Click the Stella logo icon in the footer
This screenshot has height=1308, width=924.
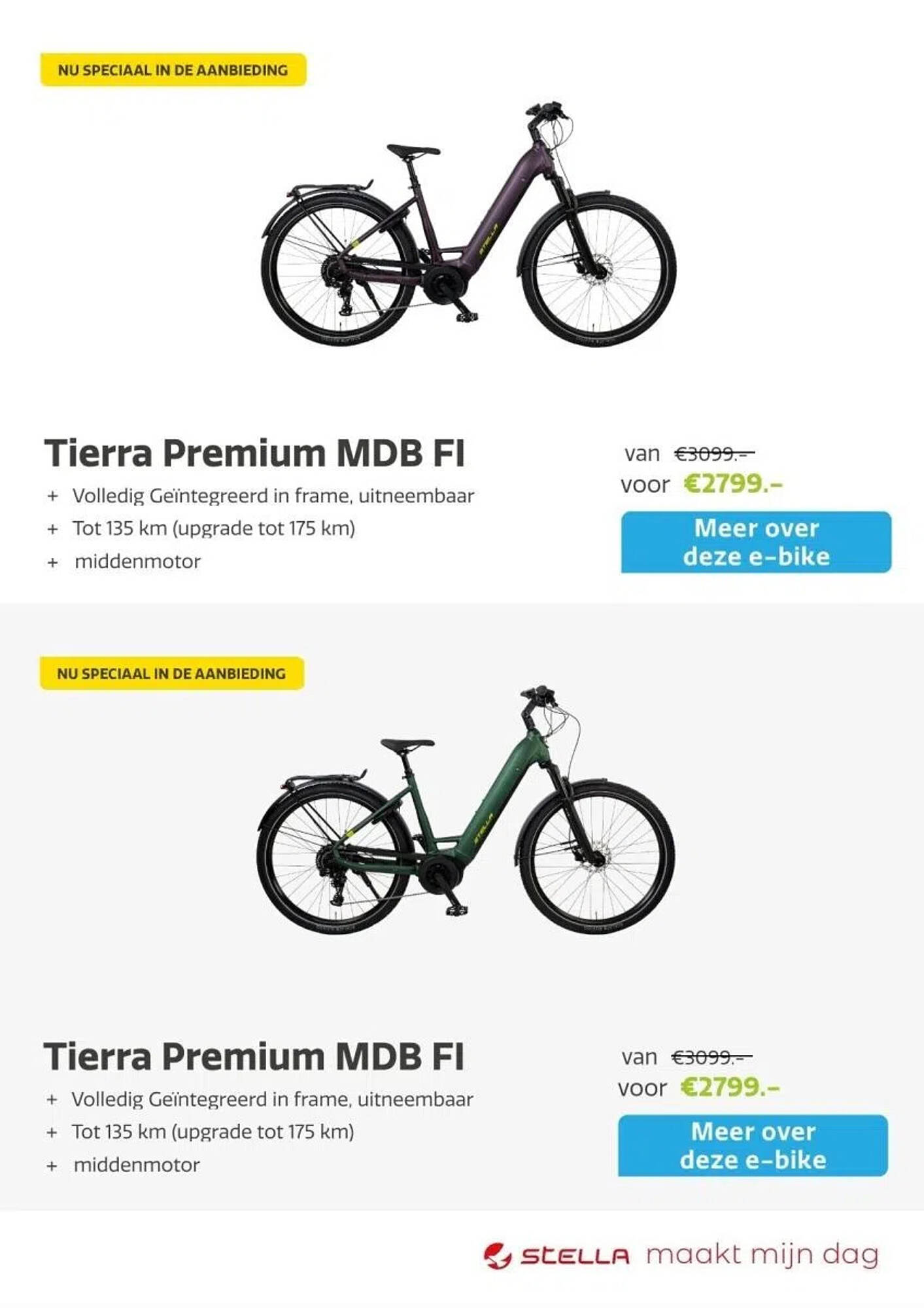click(x=497, y=1256)
